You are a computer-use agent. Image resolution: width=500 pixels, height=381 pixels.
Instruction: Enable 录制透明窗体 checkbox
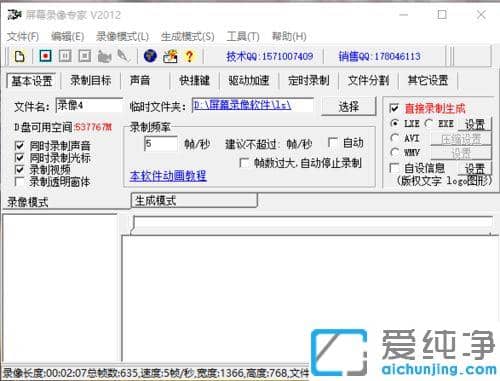(19, 182)
